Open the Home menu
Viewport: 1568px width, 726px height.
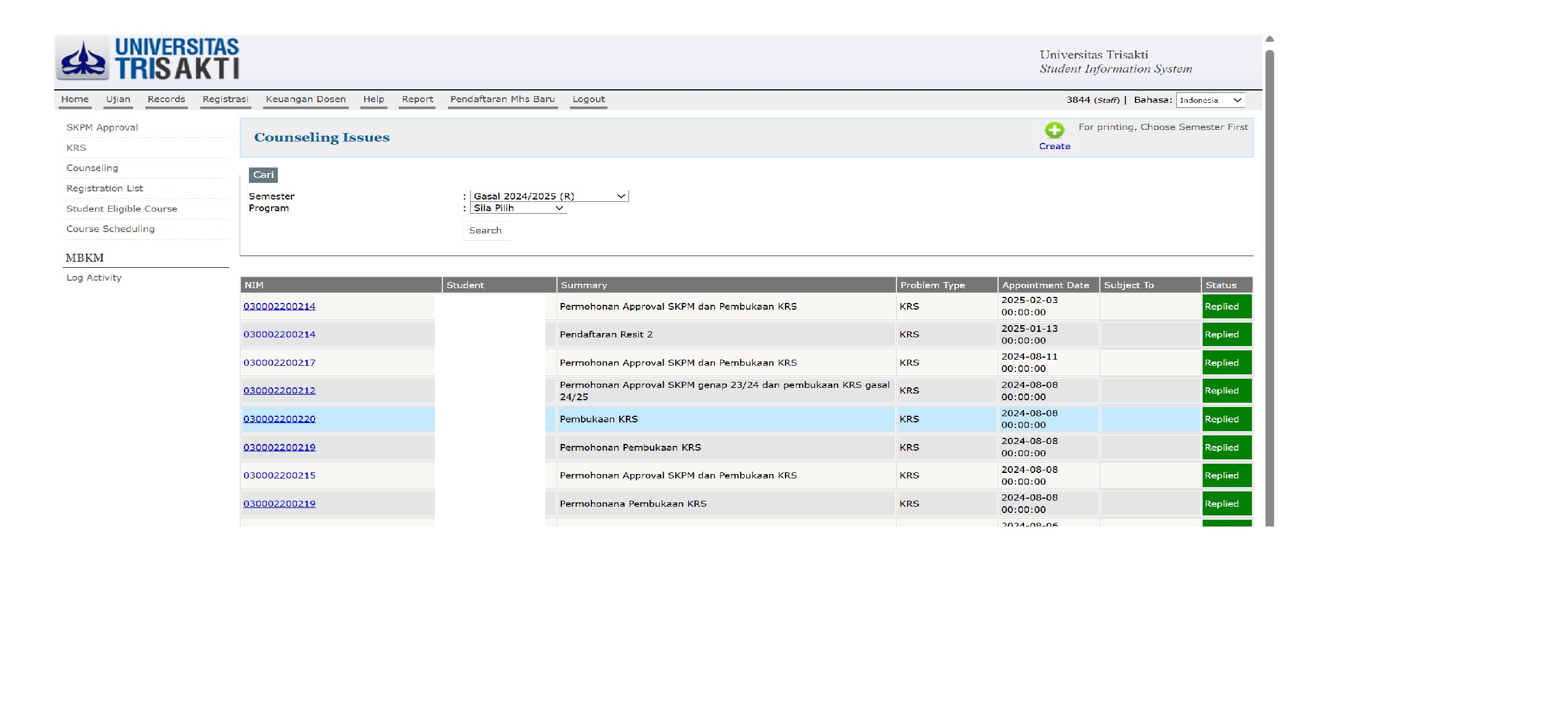(75, 99)
